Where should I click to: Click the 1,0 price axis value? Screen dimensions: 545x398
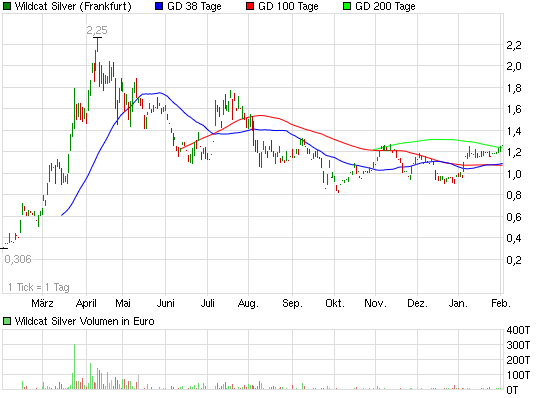514,174
